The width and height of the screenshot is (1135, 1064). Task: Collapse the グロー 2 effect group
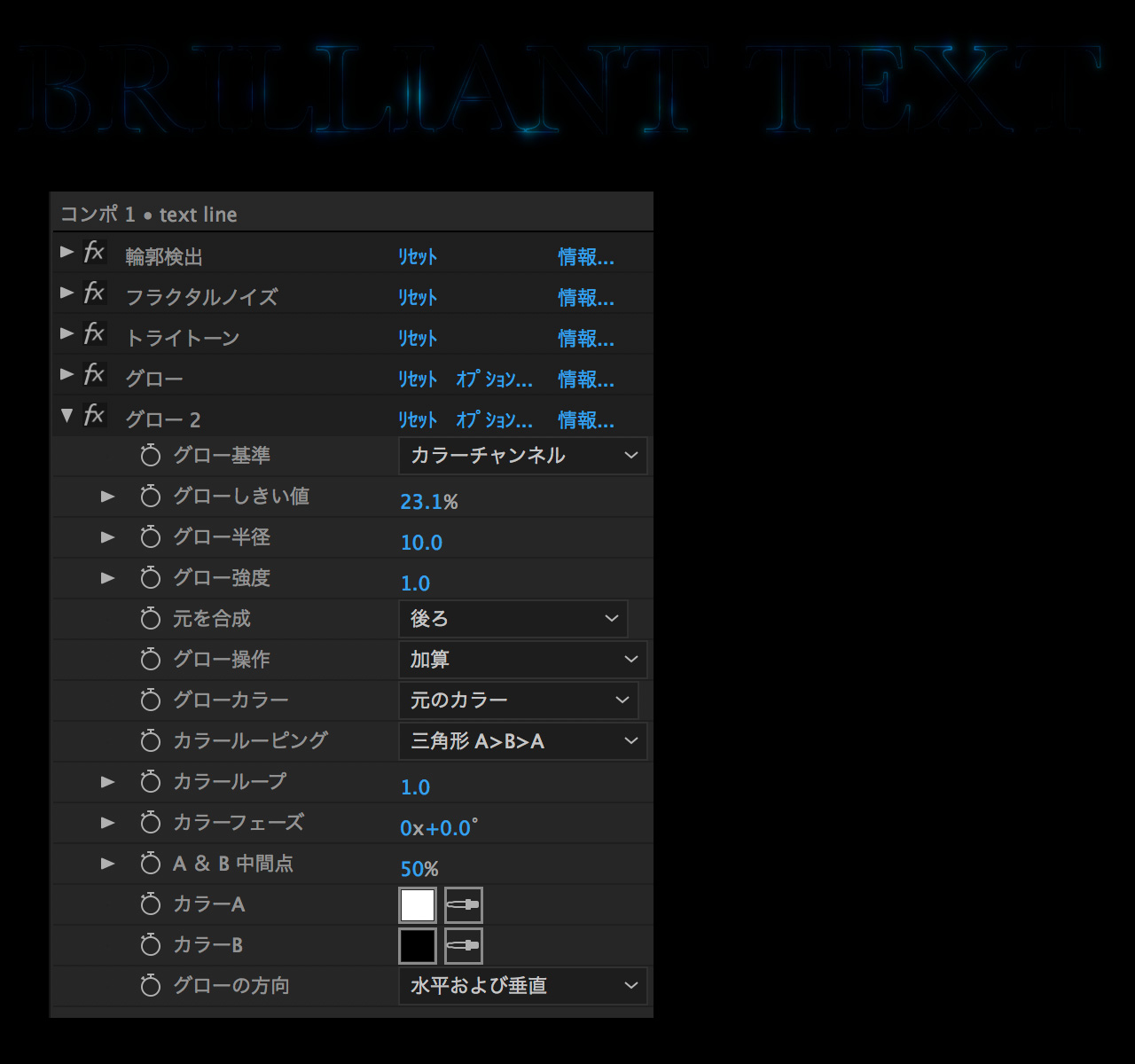(67, 416)
